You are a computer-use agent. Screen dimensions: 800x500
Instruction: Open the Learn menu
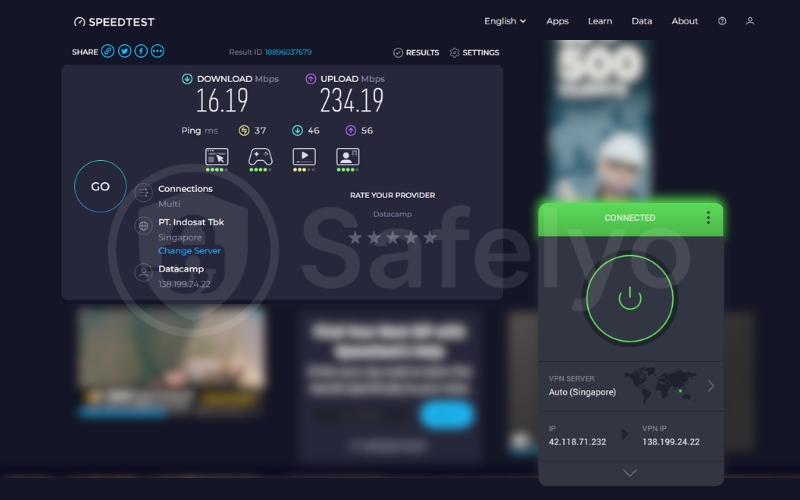click(600, 21)
